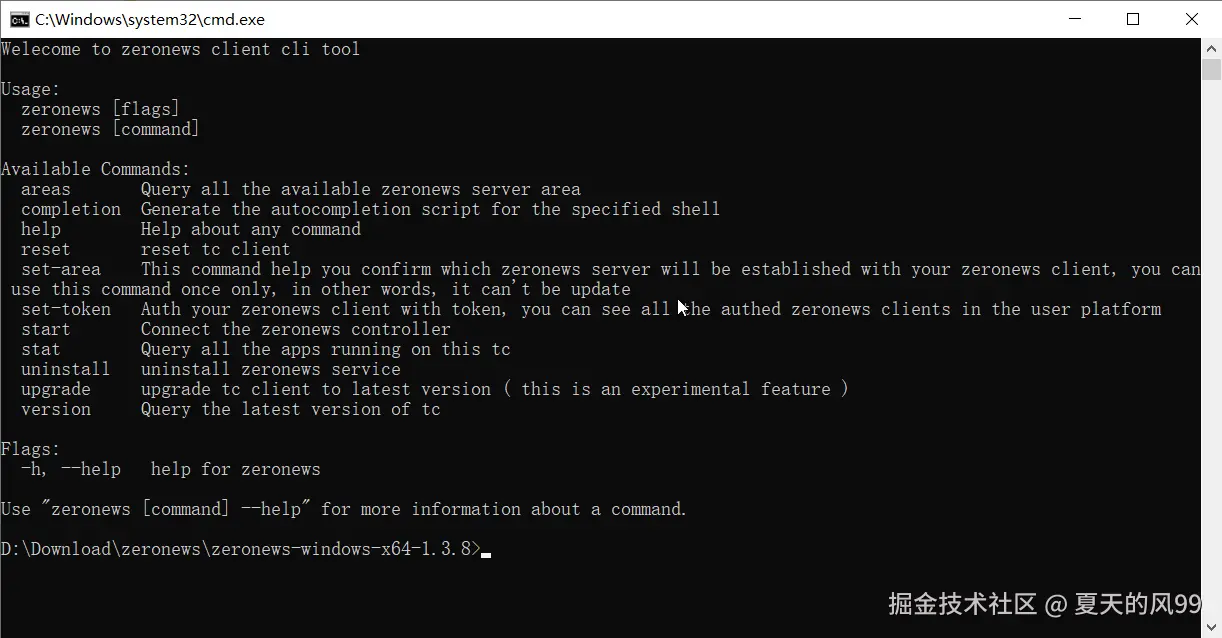The height and width of the screenshot is (638, 1222).
Task: Click at the command prompt cursor
Action: 486,552
